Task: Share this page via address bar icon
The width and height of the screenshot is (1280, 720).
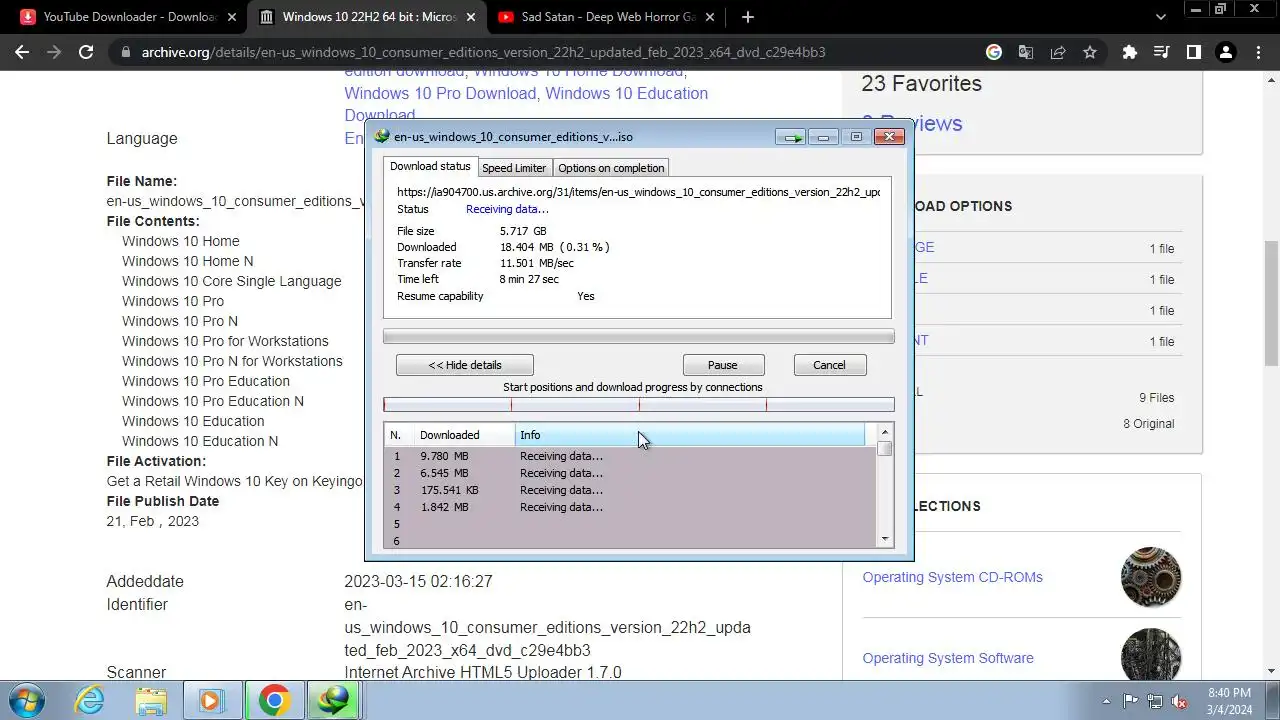Action: 1058,52
